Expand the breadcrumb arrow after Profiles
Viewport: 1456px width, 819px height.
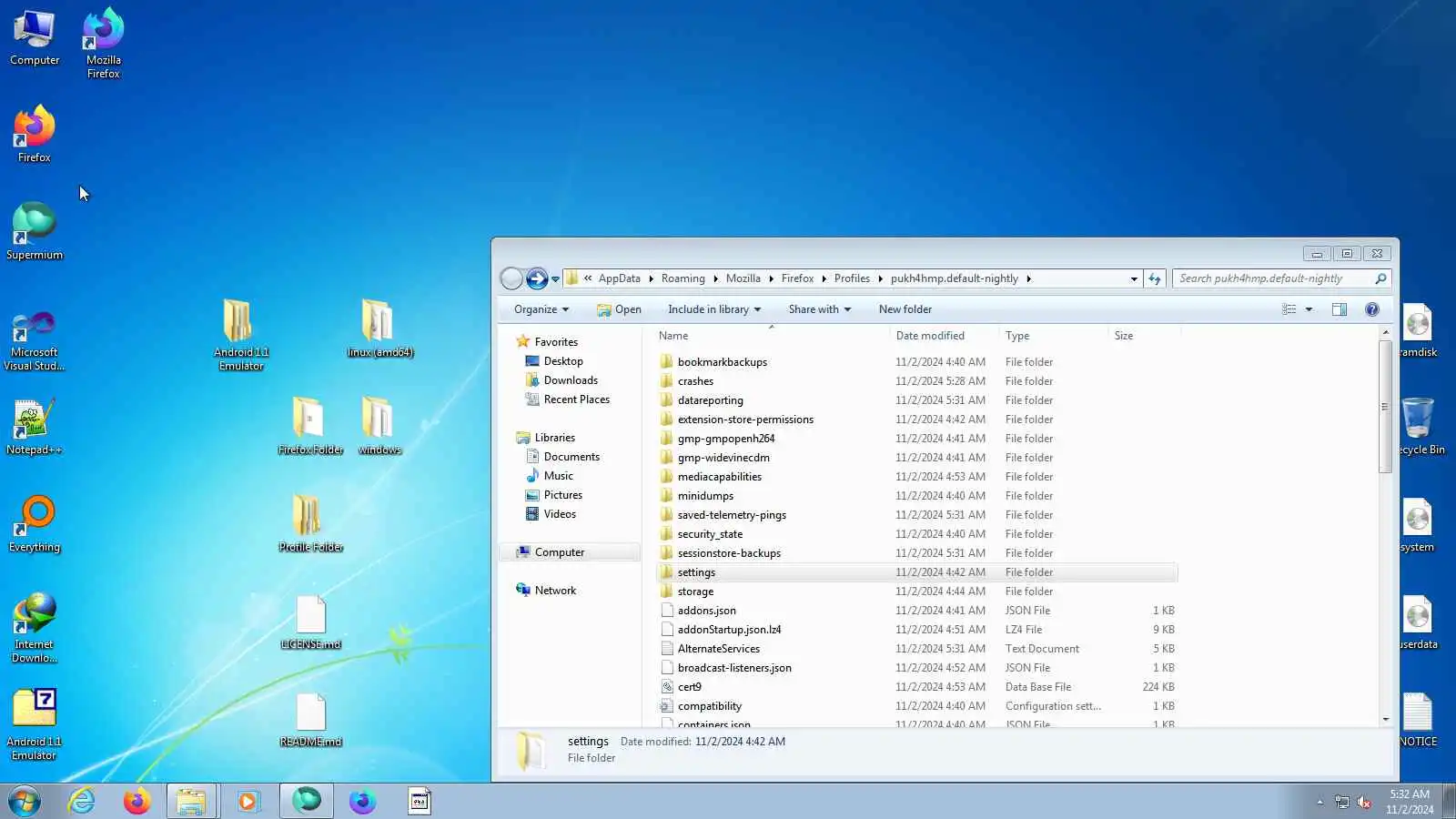coord(880,278)
